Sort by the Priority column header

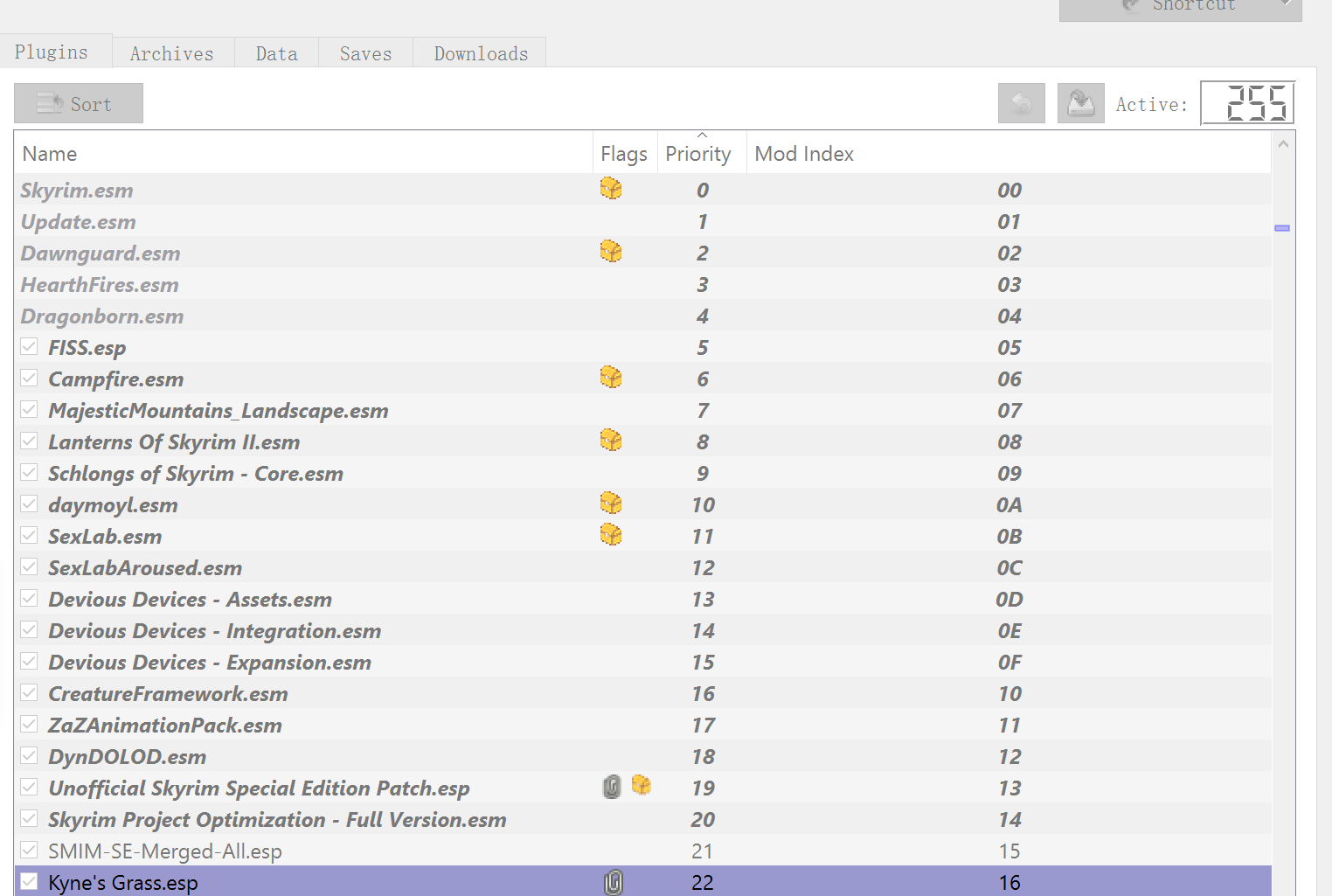[x=702, y=154]
